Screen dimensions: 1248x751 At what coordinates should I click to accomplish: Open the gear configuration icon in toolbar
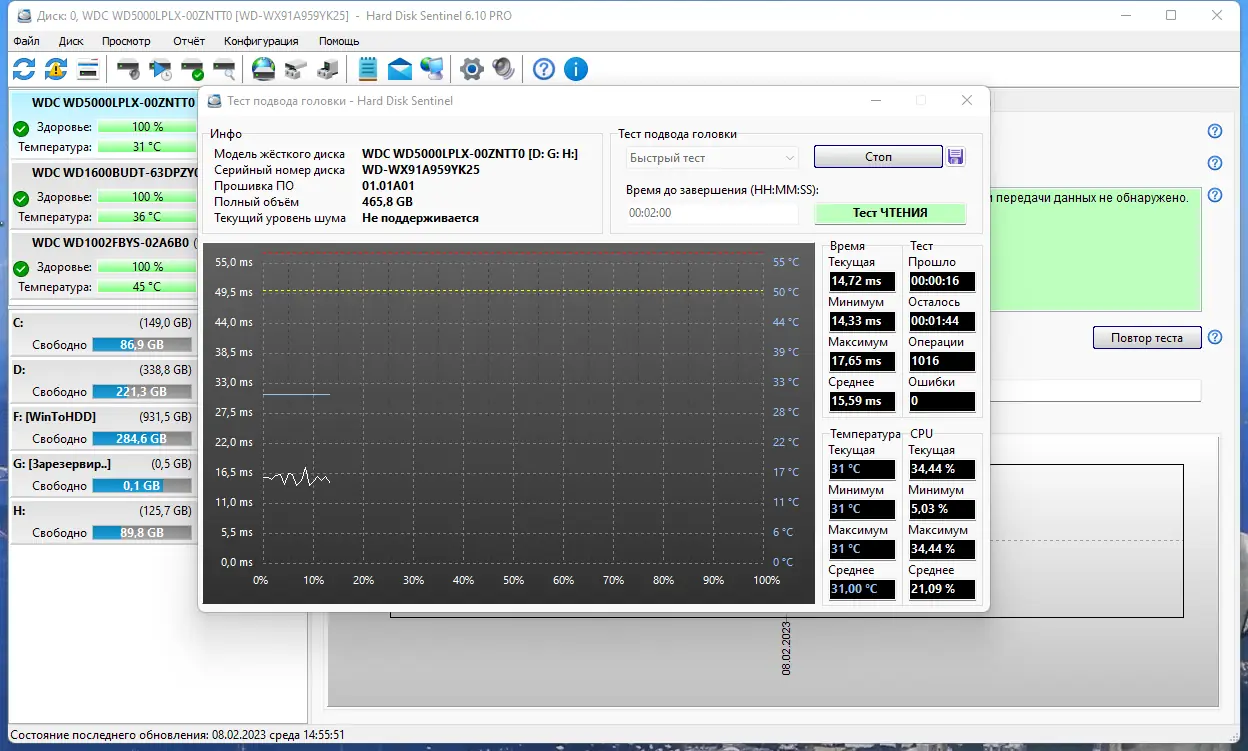coord(472,69)
